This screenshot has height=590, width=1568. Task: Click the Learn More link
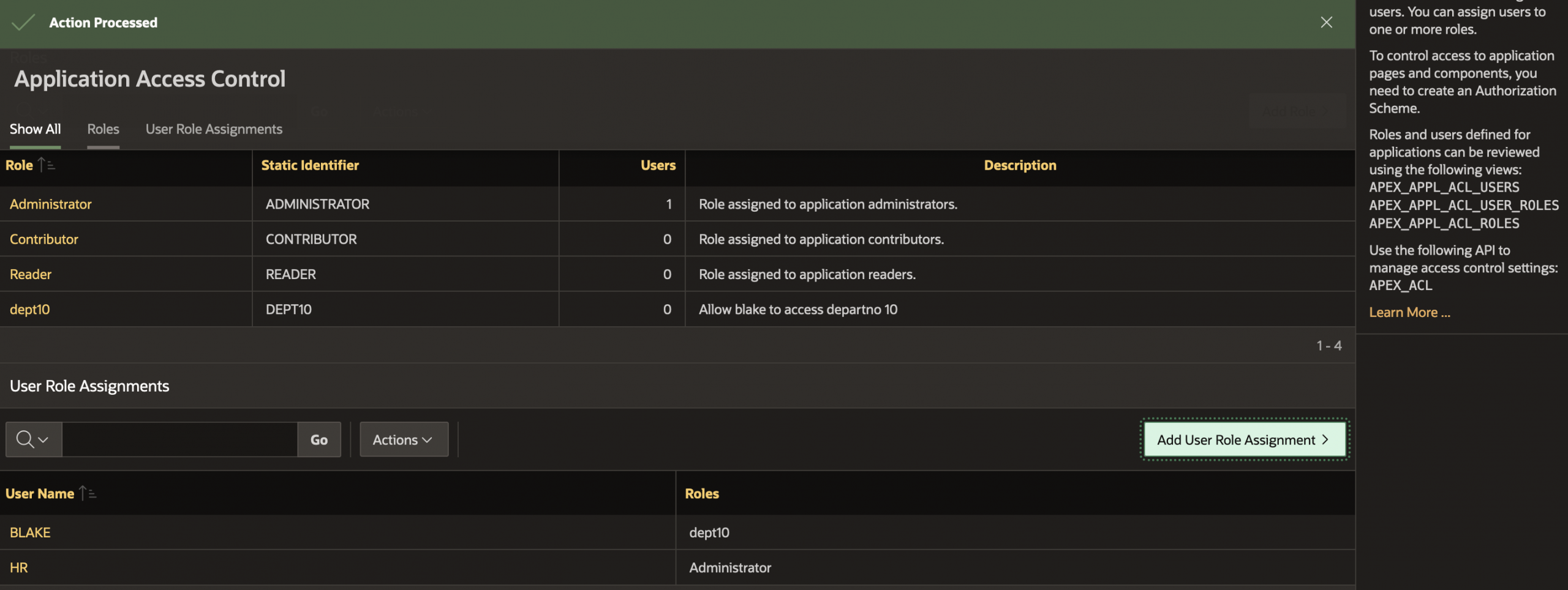coord(1409,312)
